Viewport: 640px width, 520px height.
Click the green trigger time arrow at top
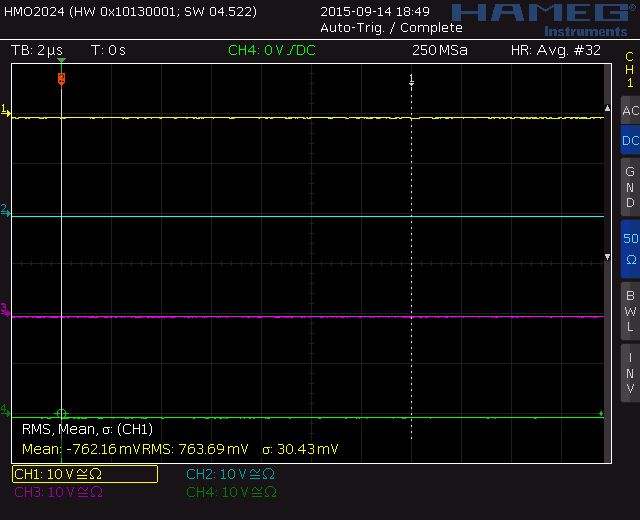[61, 62]
